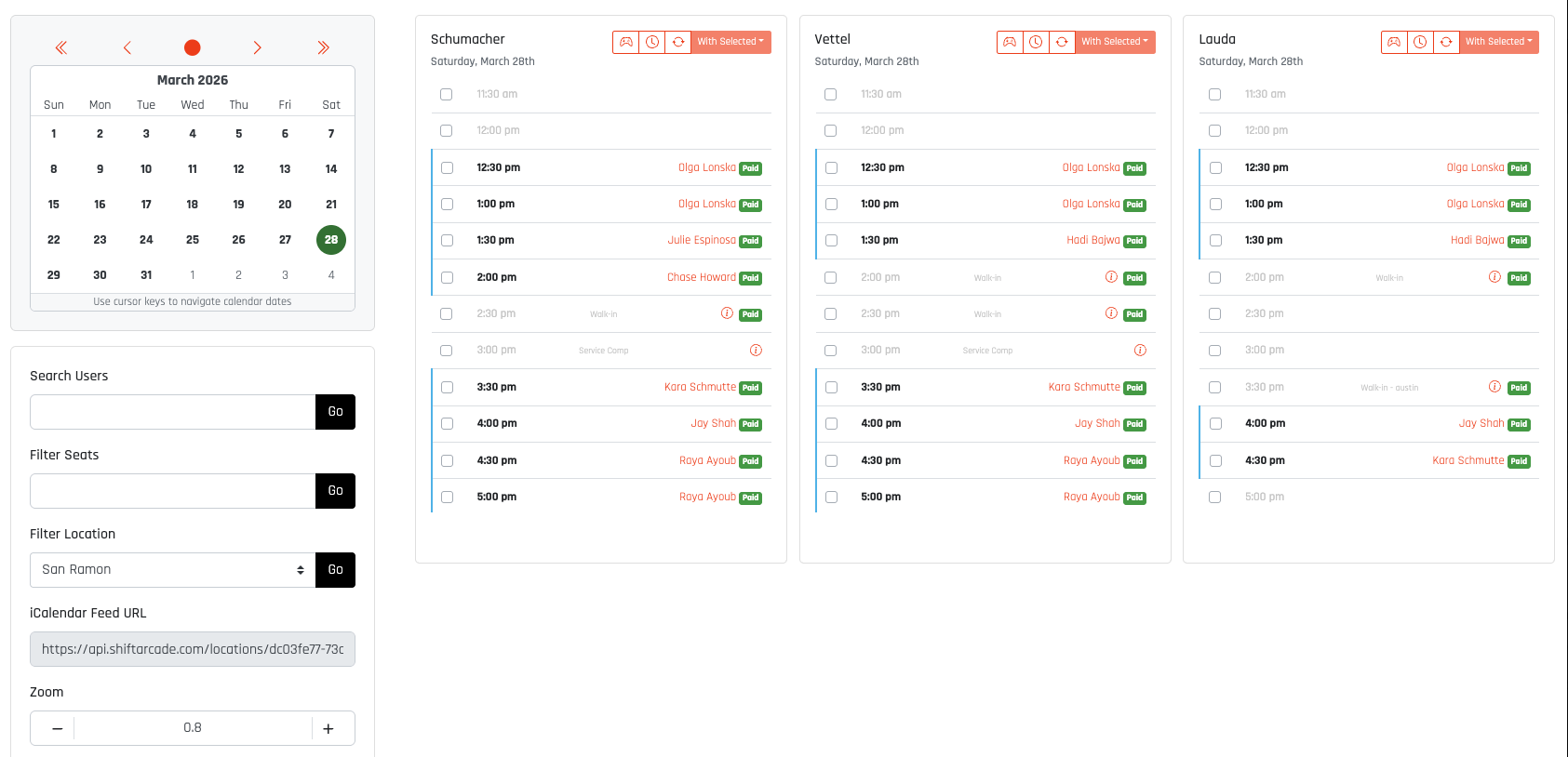Tick Vettel 5:00 pm Raya Ayoub checkbox
Image resolution: width=1568 pixels, height=757 pixels.
[831, 498]
